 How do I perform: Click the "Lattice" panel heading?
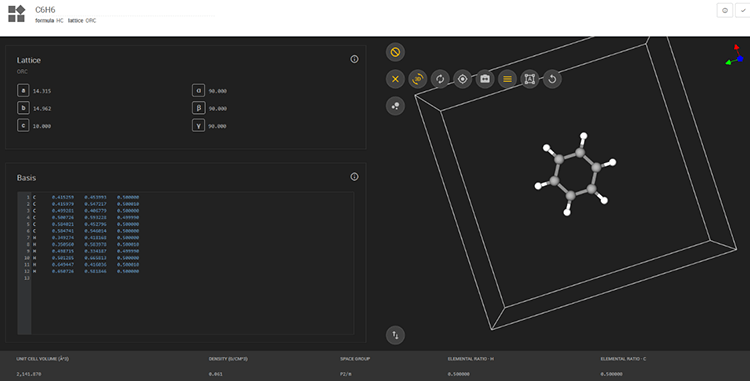tap(29, 60)
